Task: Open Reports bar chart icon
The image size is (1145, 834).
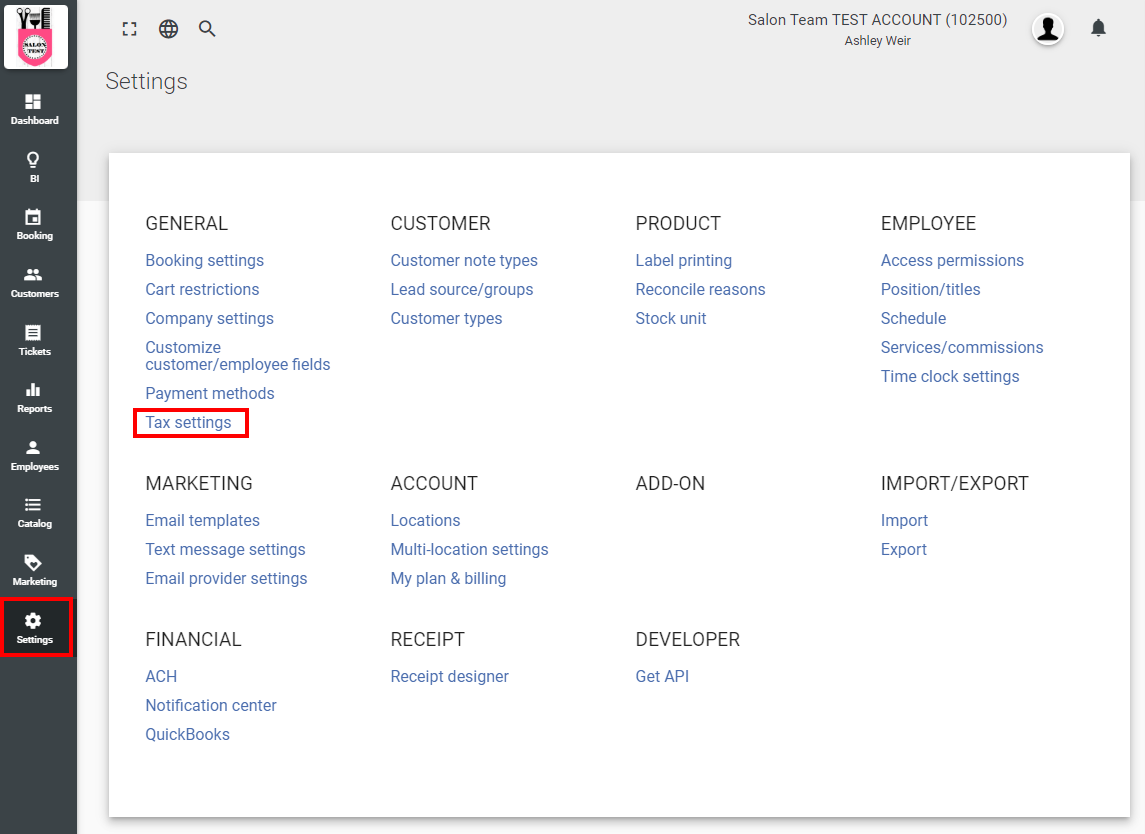Action: [x=34, y=397]
